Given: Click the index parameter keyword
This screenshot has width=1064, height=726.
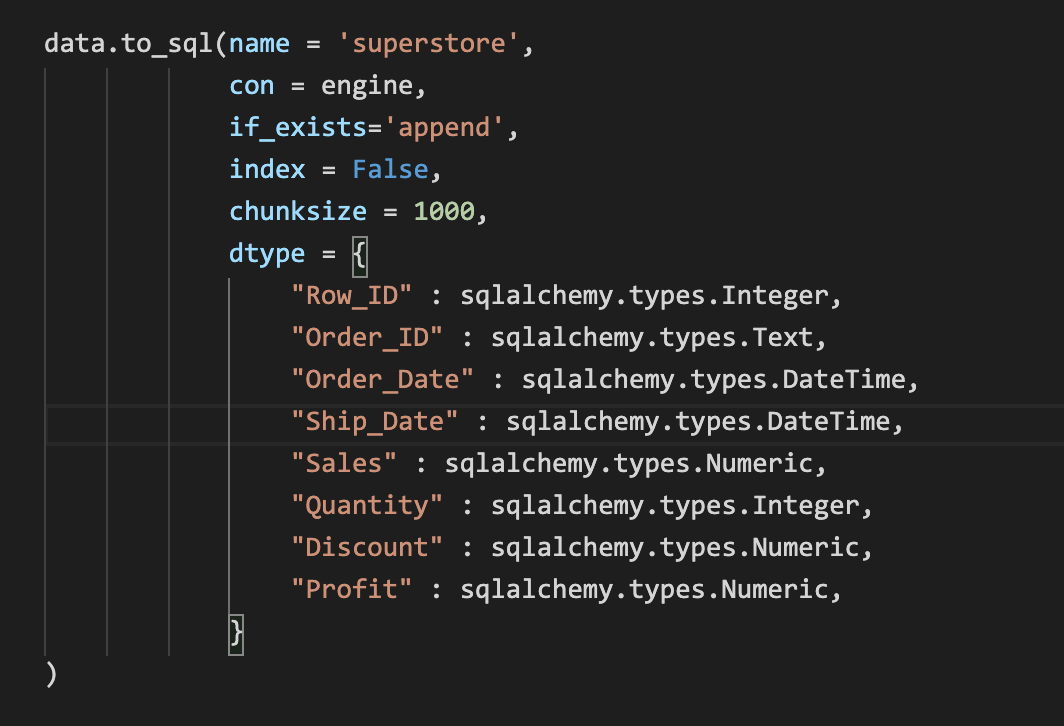Looking at the screenshot, I should pyautogui.click(x=266, y=169).
